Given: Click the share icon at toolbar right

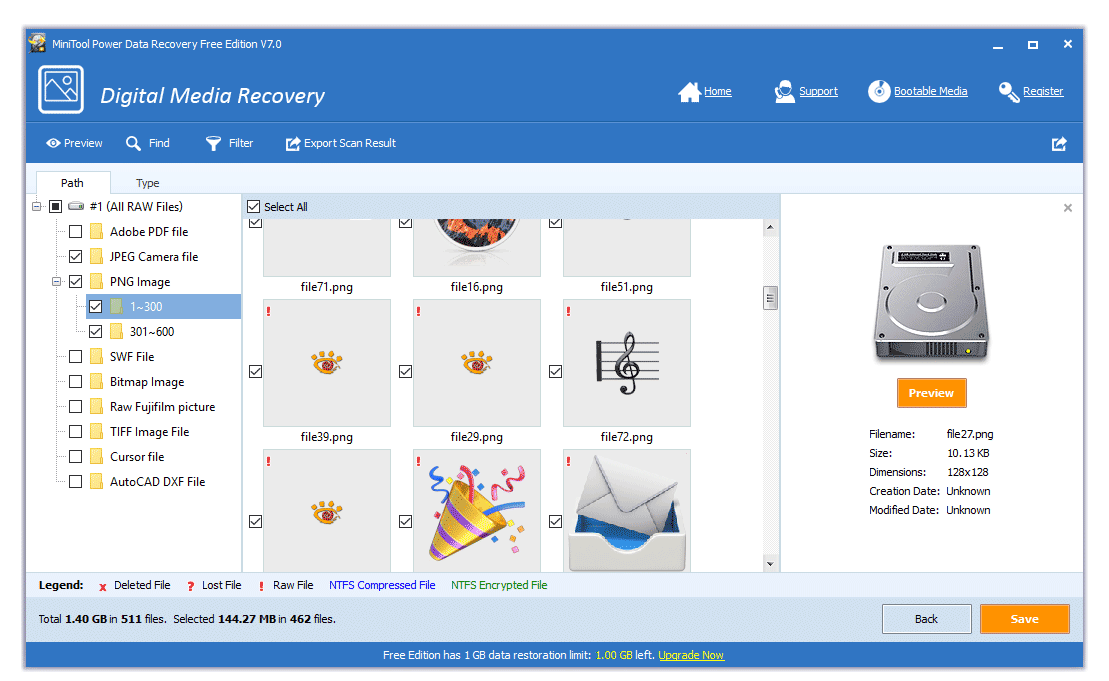Looking at the screenshot, I should (1059, 144).
